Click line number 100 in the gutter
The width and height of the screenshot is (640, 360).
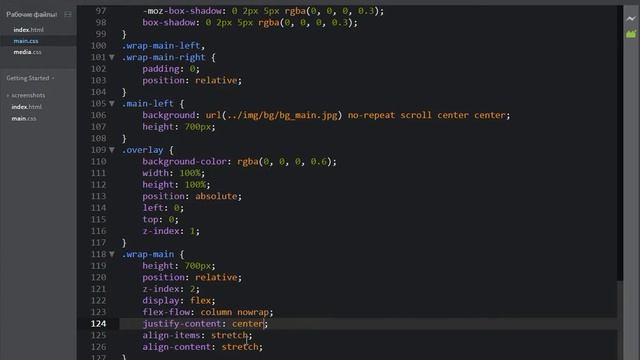click(x=98, y=46)
